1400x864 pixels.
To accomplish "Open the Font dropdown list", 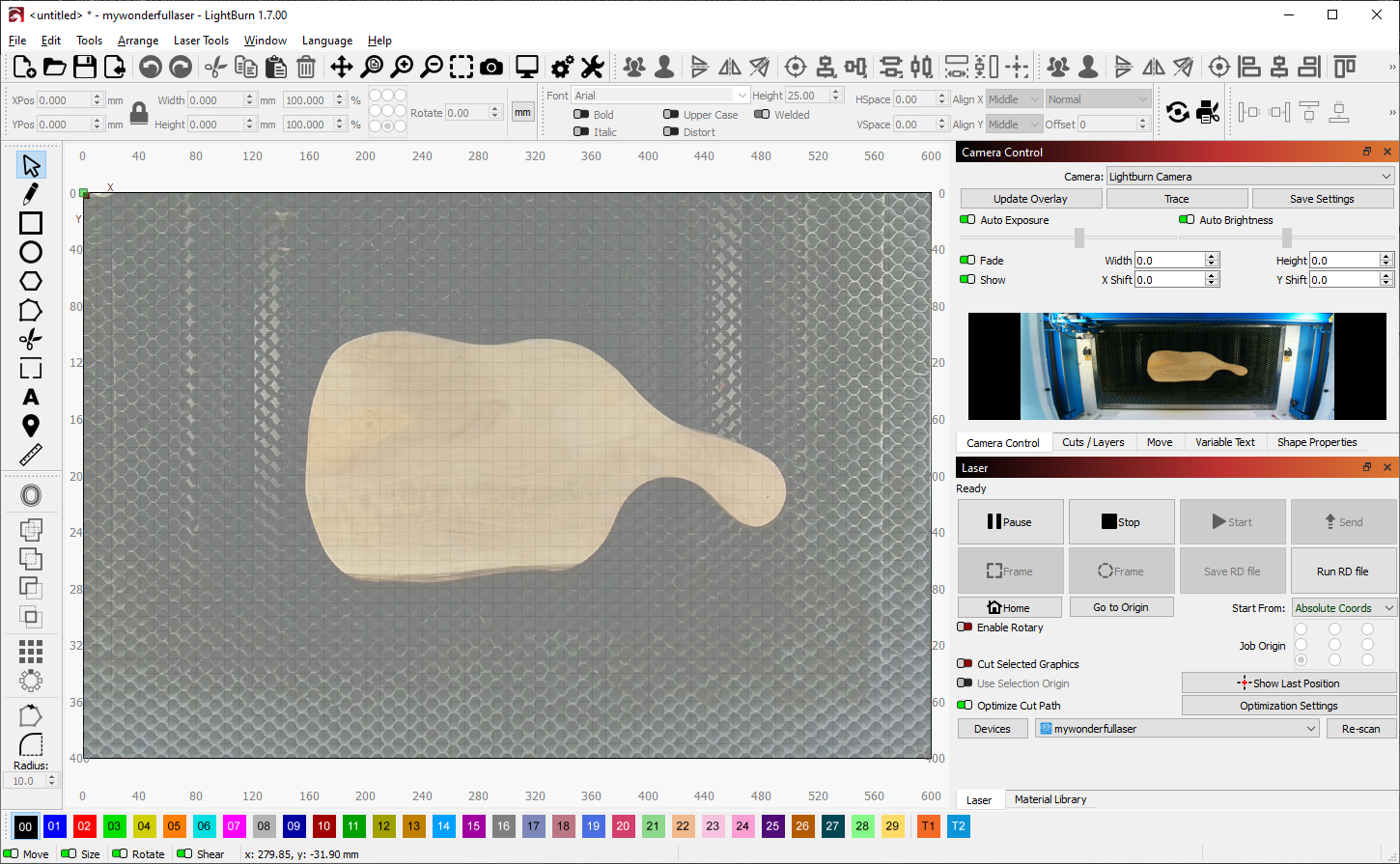I will (x=660, y=96).
